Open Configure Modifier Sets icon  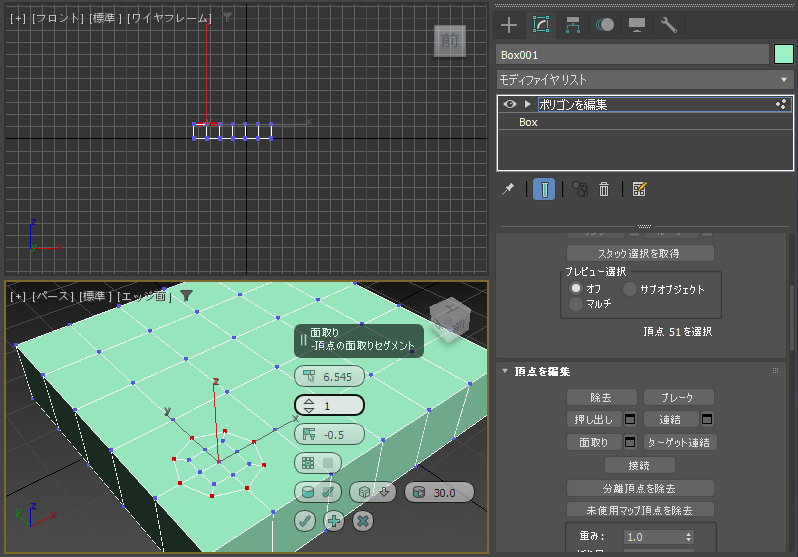tap(639, 189)
